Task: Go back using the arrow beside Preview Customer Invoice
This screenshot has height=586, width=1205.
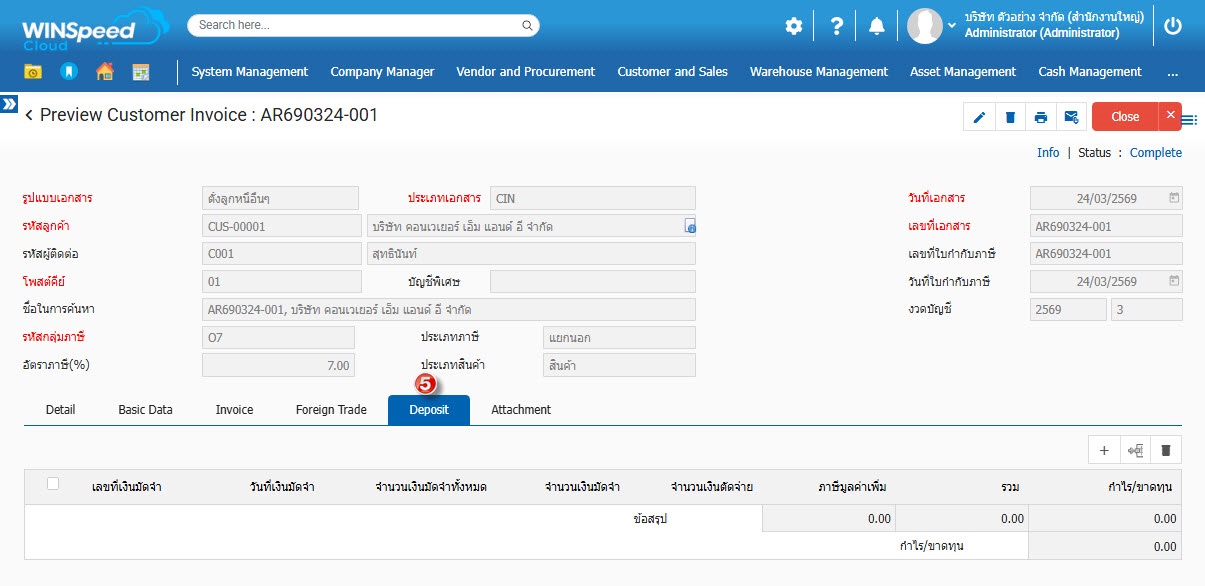Action: click(x=29, y=116)
